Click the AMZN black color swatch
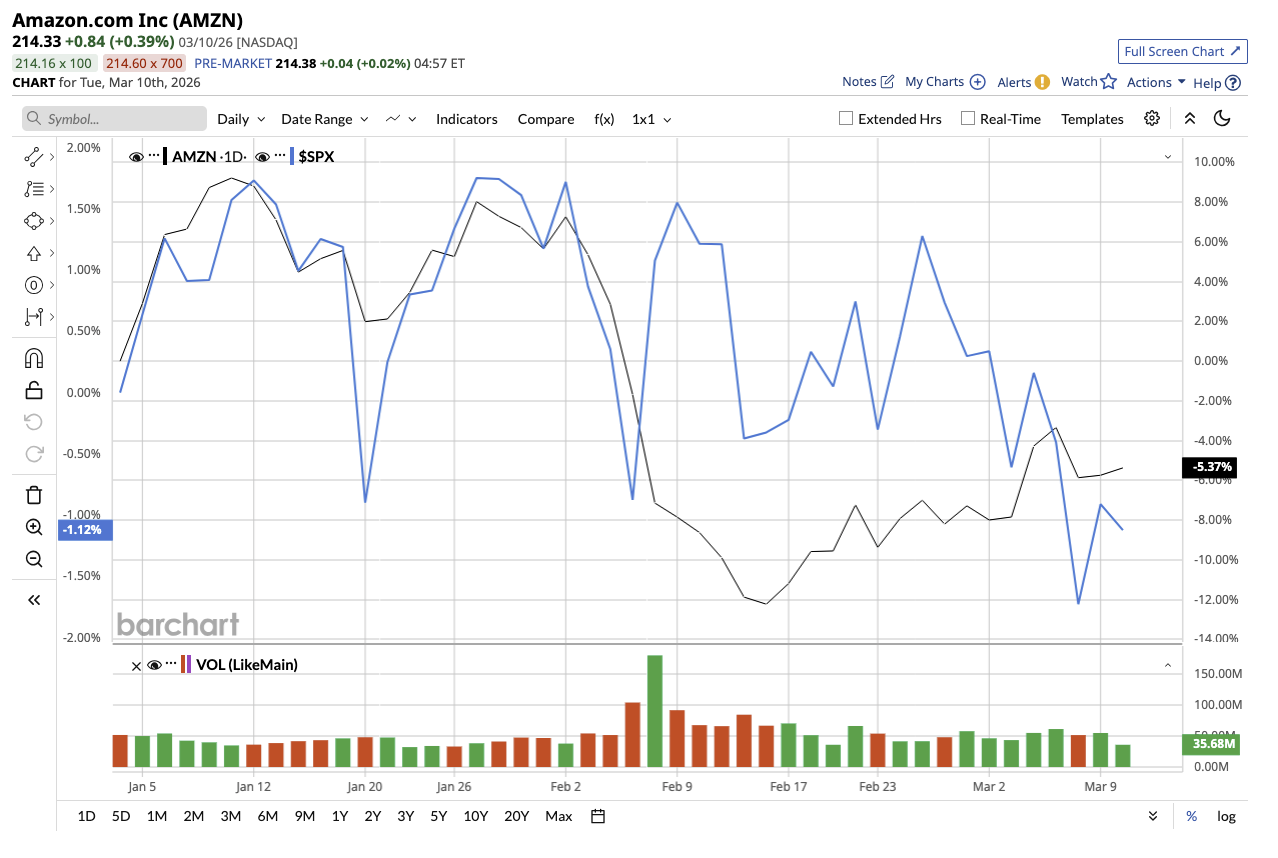 (166, 157)
